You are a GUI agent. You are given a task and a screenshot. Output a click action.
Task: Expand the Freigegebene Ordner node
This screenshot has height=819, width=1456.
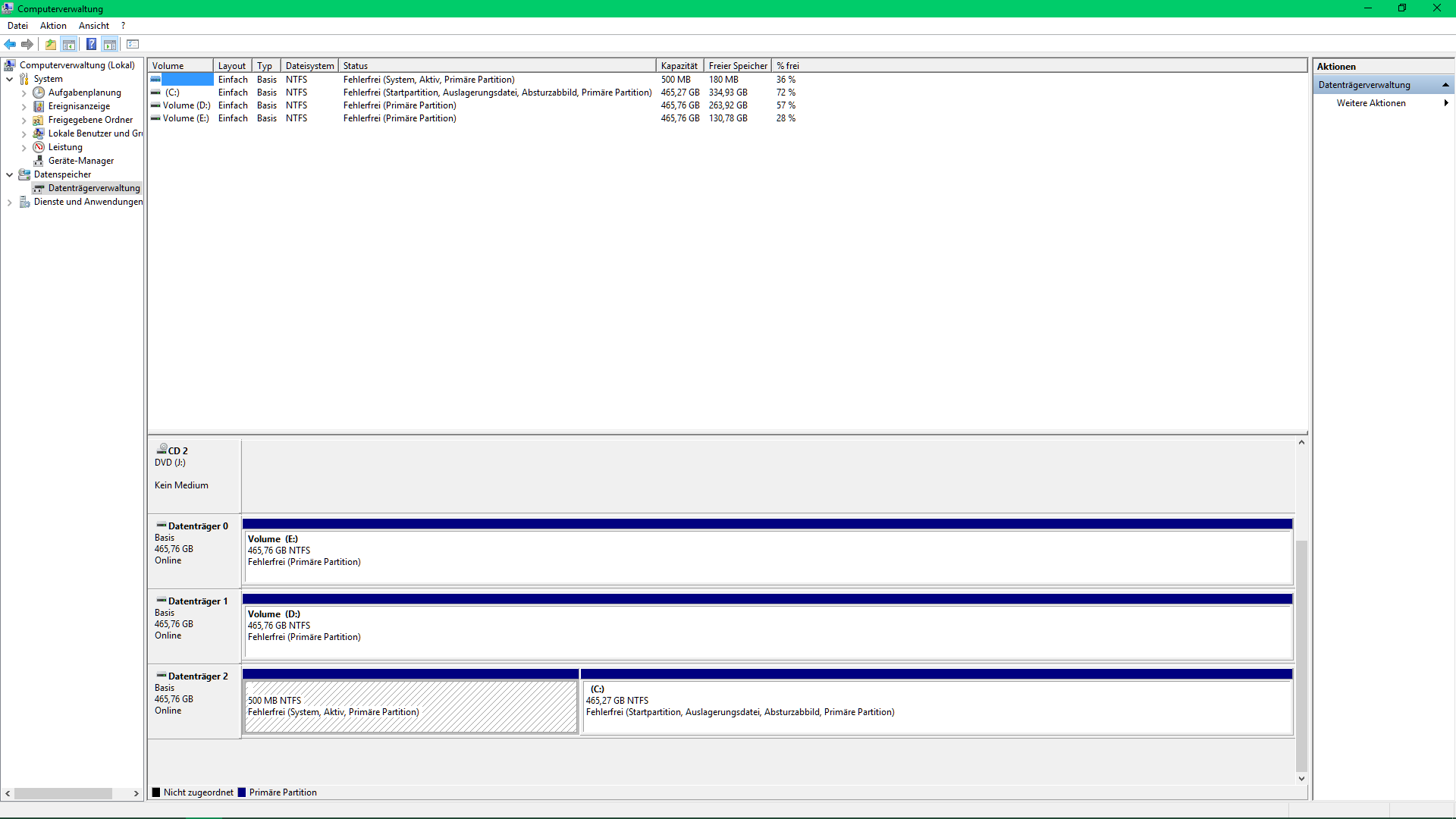[x=24, y=121]
